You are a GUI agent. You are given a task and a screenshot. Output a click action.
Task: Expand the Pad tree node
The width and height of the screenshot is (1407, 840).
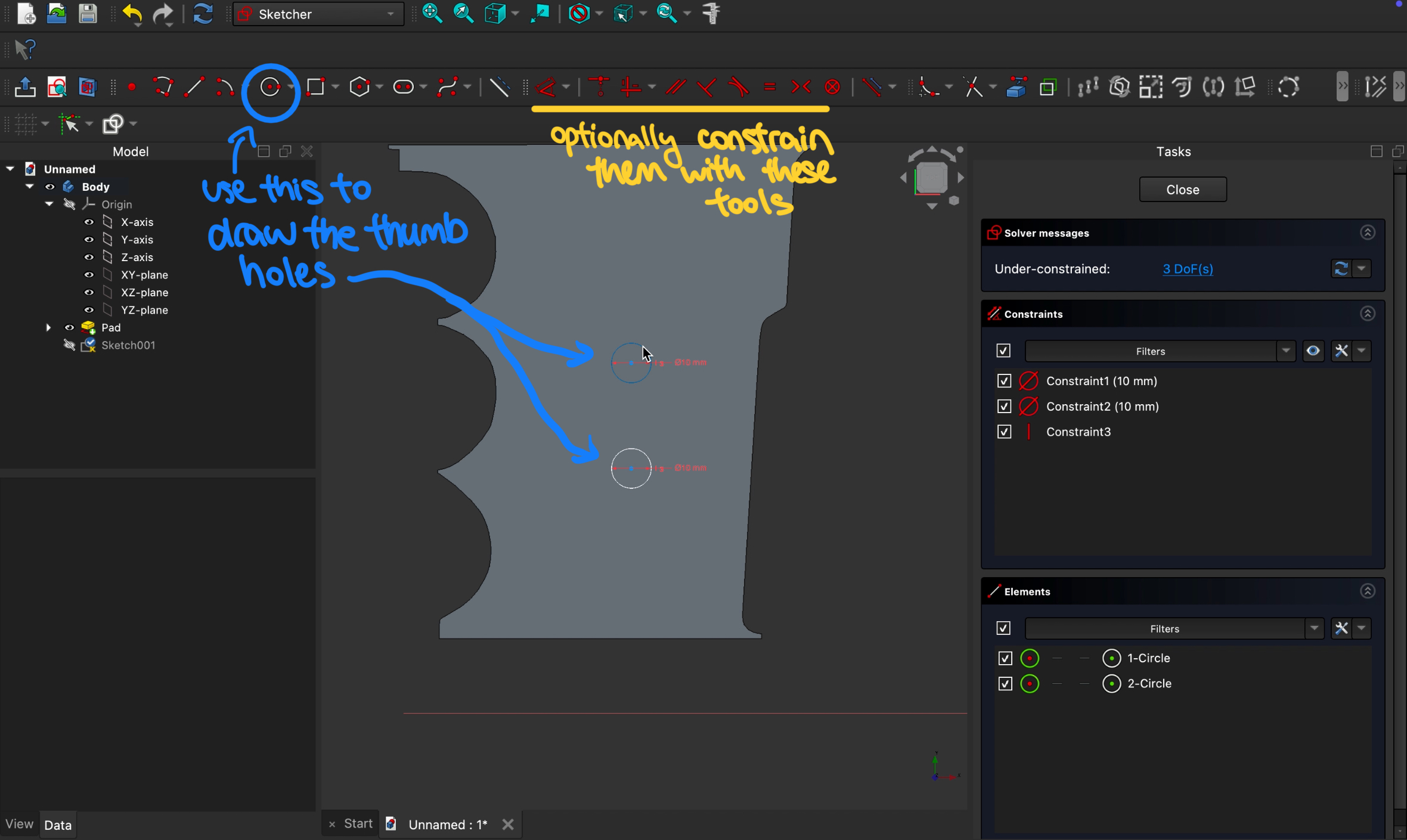(x=48, y=327)
